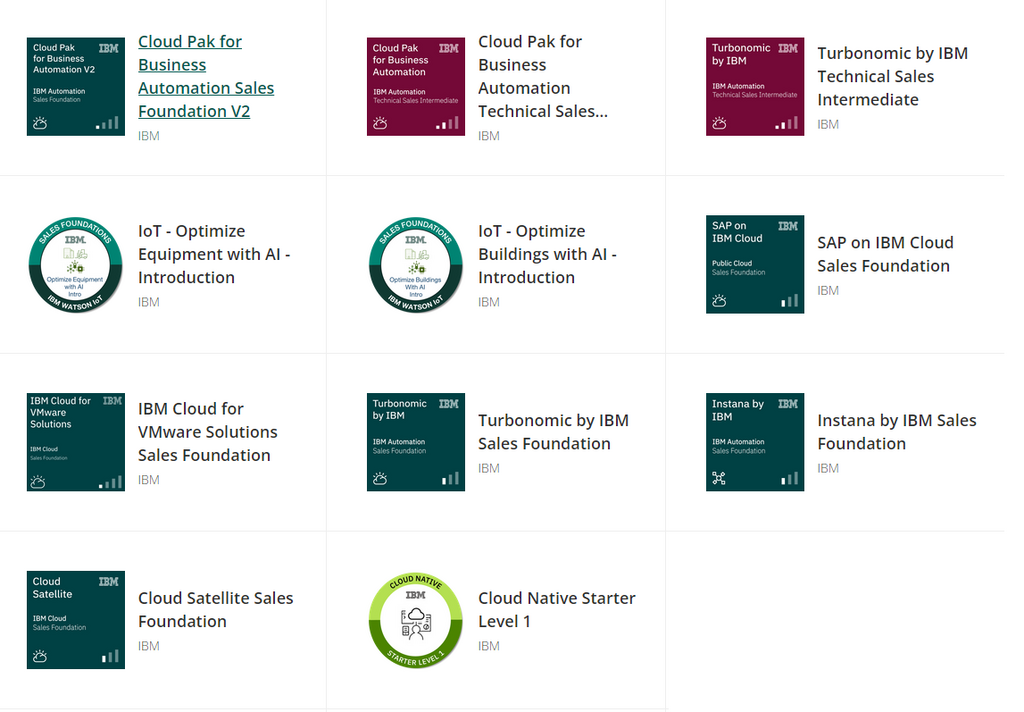Click the Cloud Pak Business Automation V2 badge image
The height and width of the screenshot is (712, 1024).
click(x=76, y=87)
